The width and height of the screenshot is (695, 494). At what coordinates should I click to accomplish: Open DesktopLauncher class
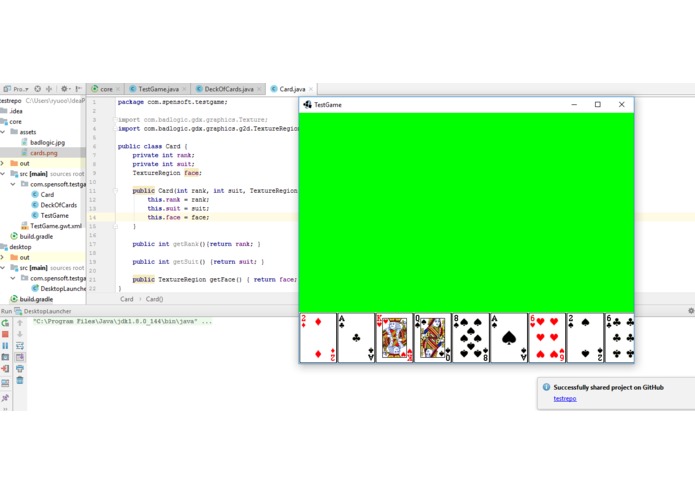pyautogui.click(x=59, y=288)
